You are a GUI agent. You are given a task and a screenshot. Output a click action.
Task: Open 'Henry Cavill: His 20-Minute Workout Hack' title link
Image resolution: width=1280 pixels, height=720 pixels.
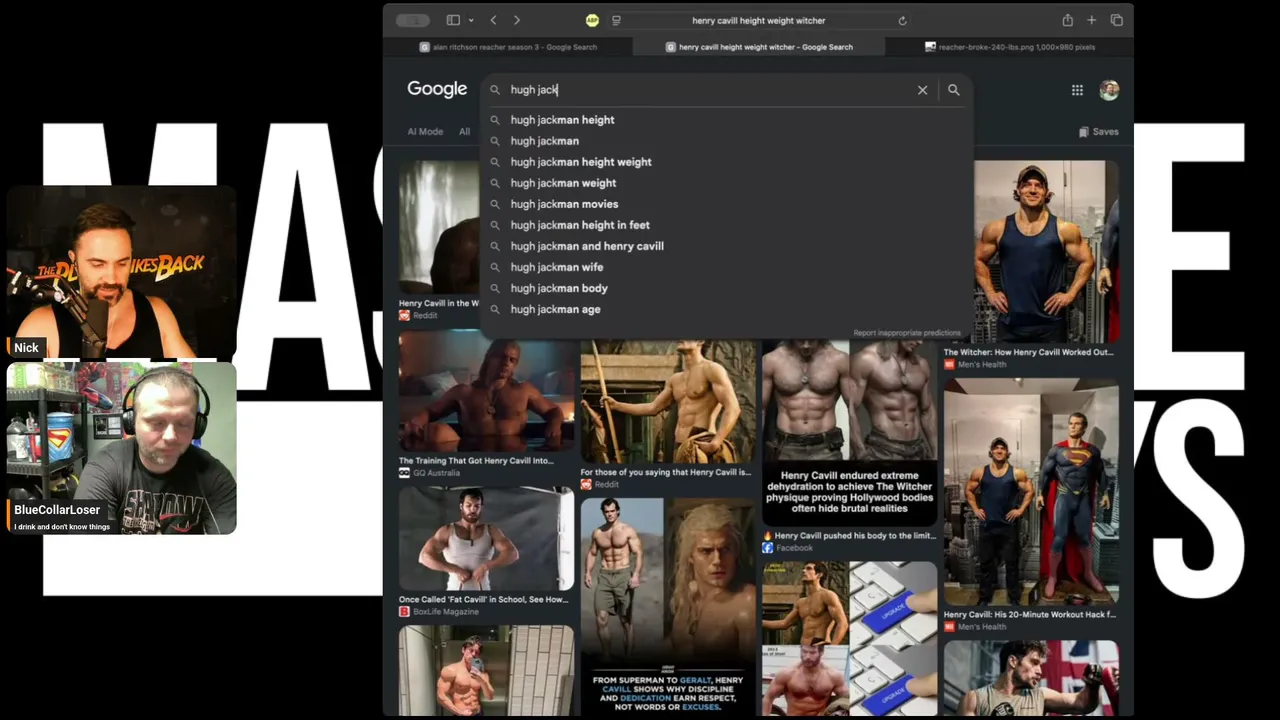tap(1030, 615)
